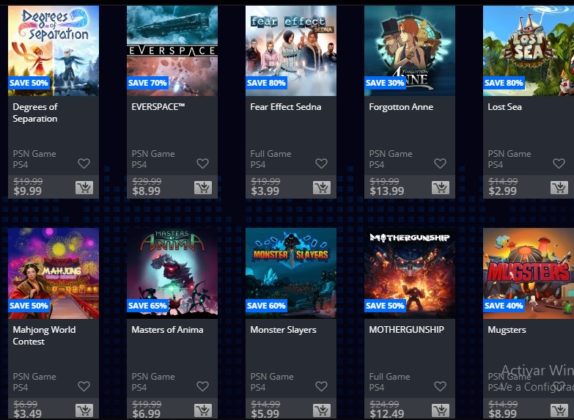The height and width of the screenshot is (420, 574).
Task: Toggle wishlist heart for EVERSPACE
Action: pyautogui.click(x=202, y=163)
